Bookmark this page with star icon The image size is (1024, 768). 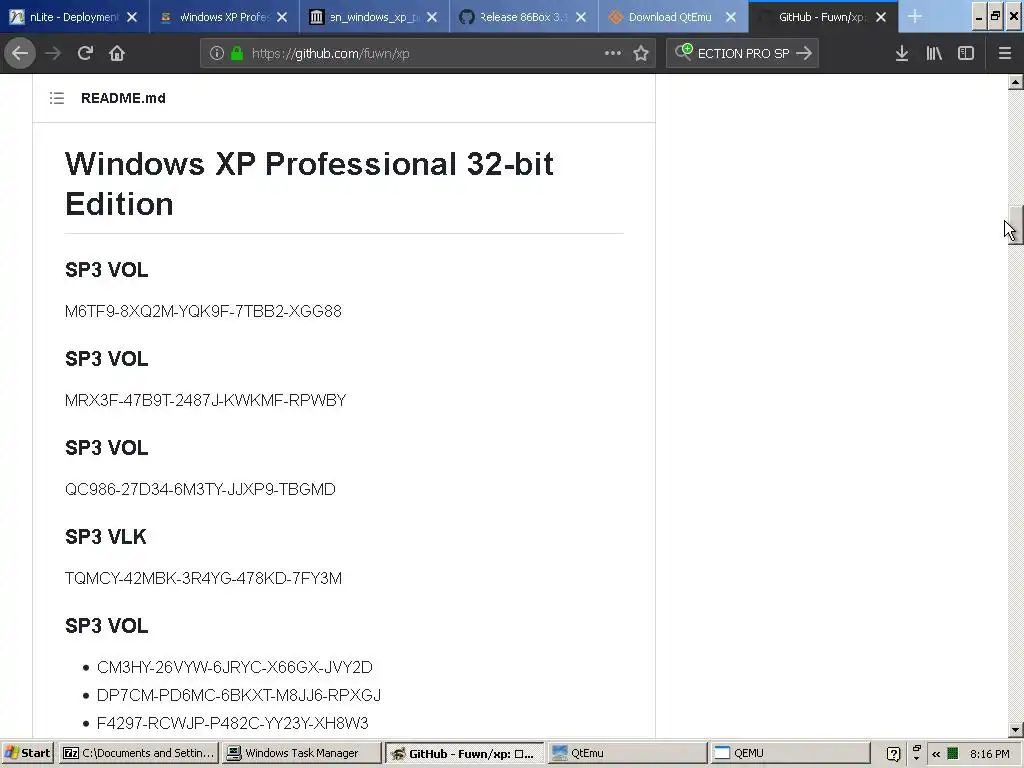click(641, 54)
